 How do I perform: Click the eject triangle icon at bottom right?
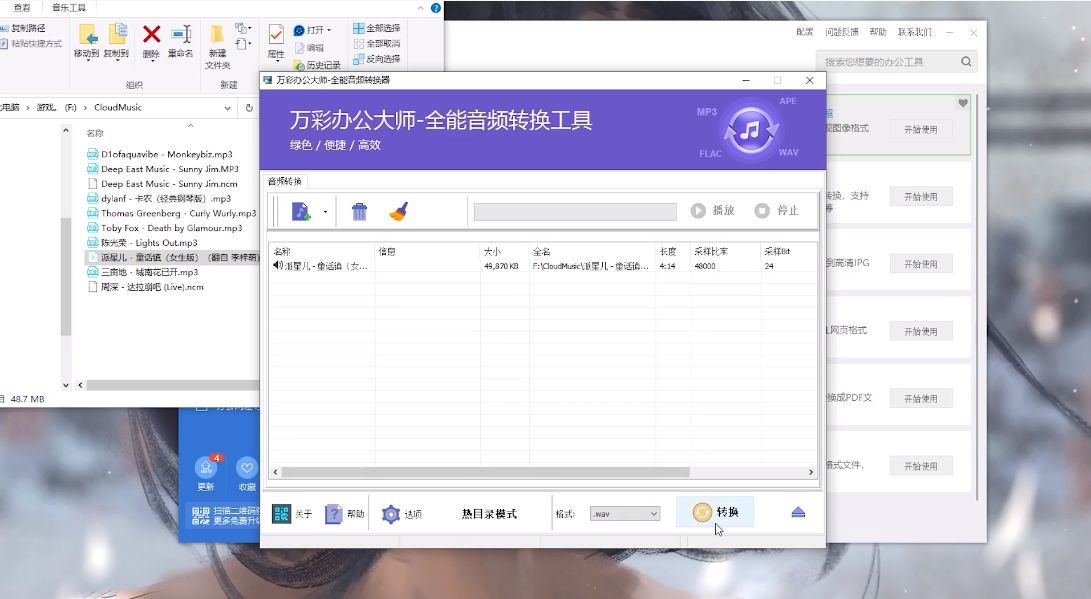tap(798, 513)
